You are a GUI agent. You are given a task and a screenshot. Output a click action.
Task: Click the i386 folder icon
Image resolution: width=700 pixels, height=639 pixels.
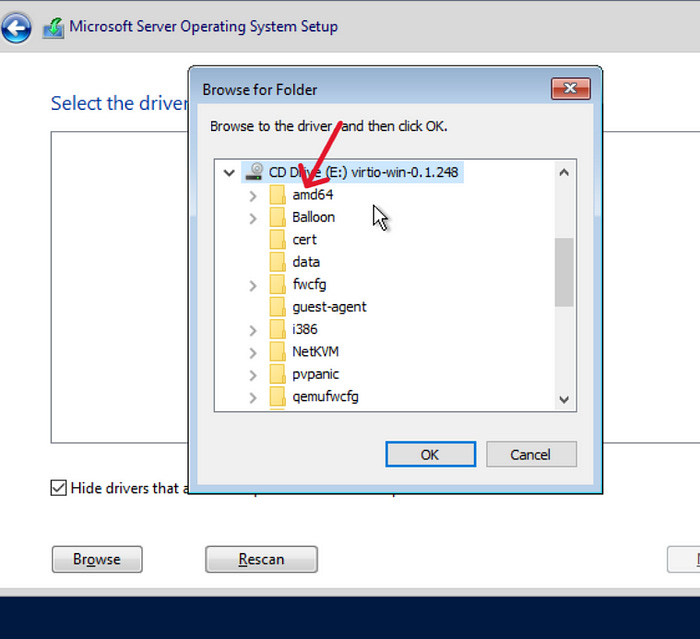coord(277,330)
